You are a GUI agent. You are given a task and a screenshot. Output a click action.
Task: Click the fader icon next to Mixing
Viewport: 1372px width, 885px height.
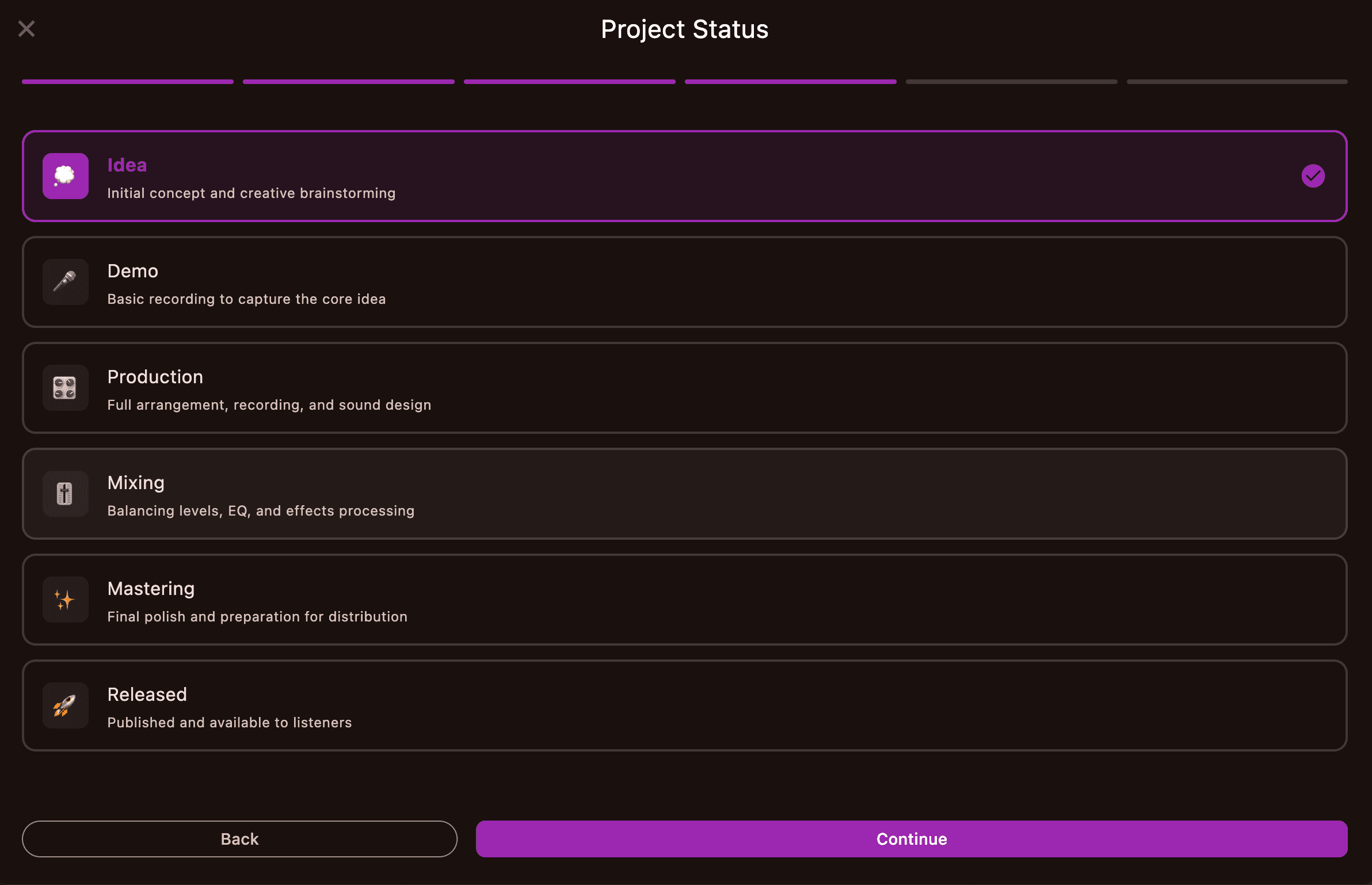pos(65,494)
